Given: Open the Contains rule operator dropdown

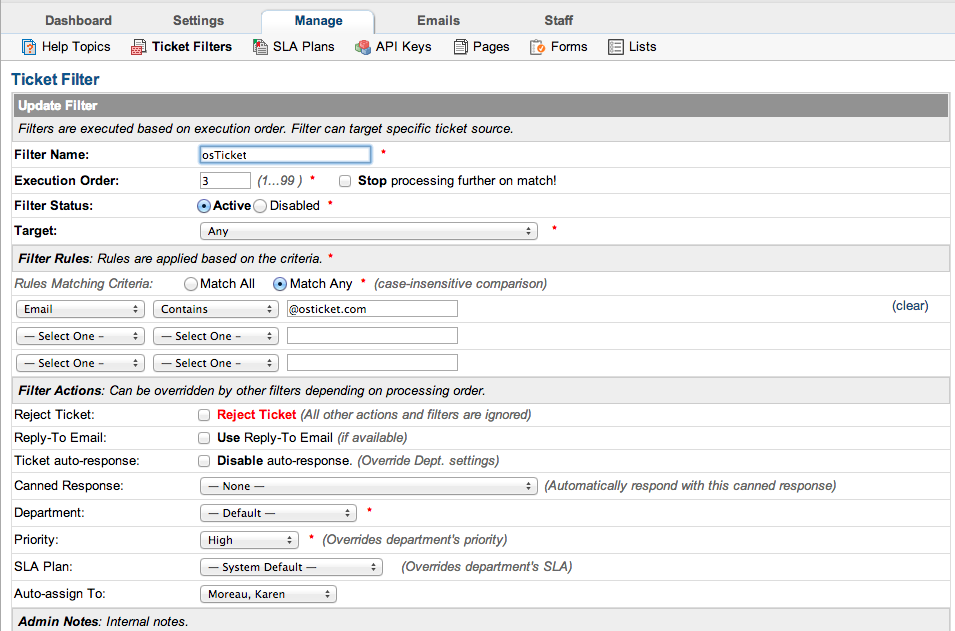Looking at the screenshot, I should tap(216, 309).
